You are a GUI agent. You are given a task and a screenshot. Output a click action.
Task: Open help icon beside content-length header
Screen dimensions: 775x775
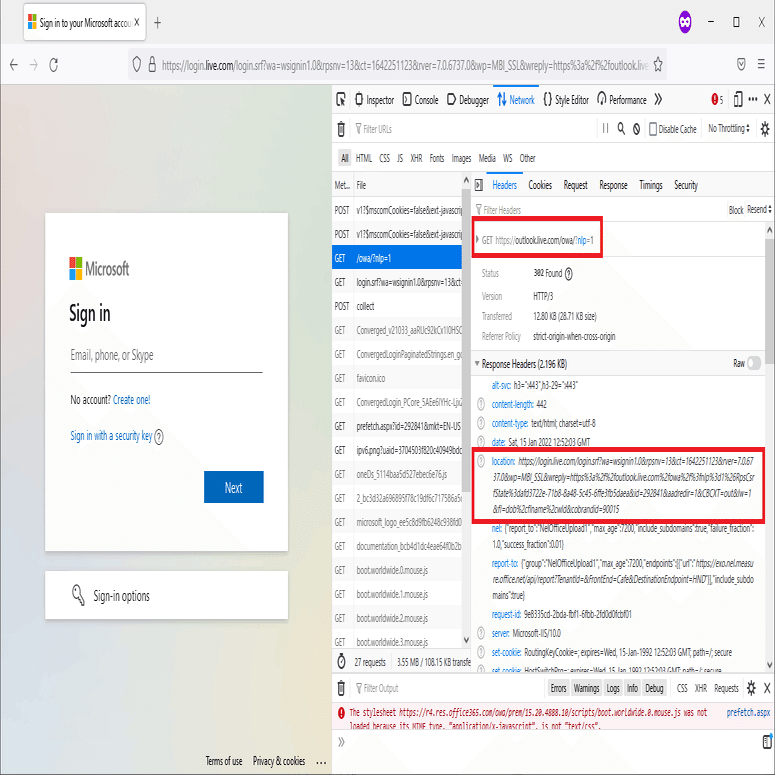click(x=481, y=404)
